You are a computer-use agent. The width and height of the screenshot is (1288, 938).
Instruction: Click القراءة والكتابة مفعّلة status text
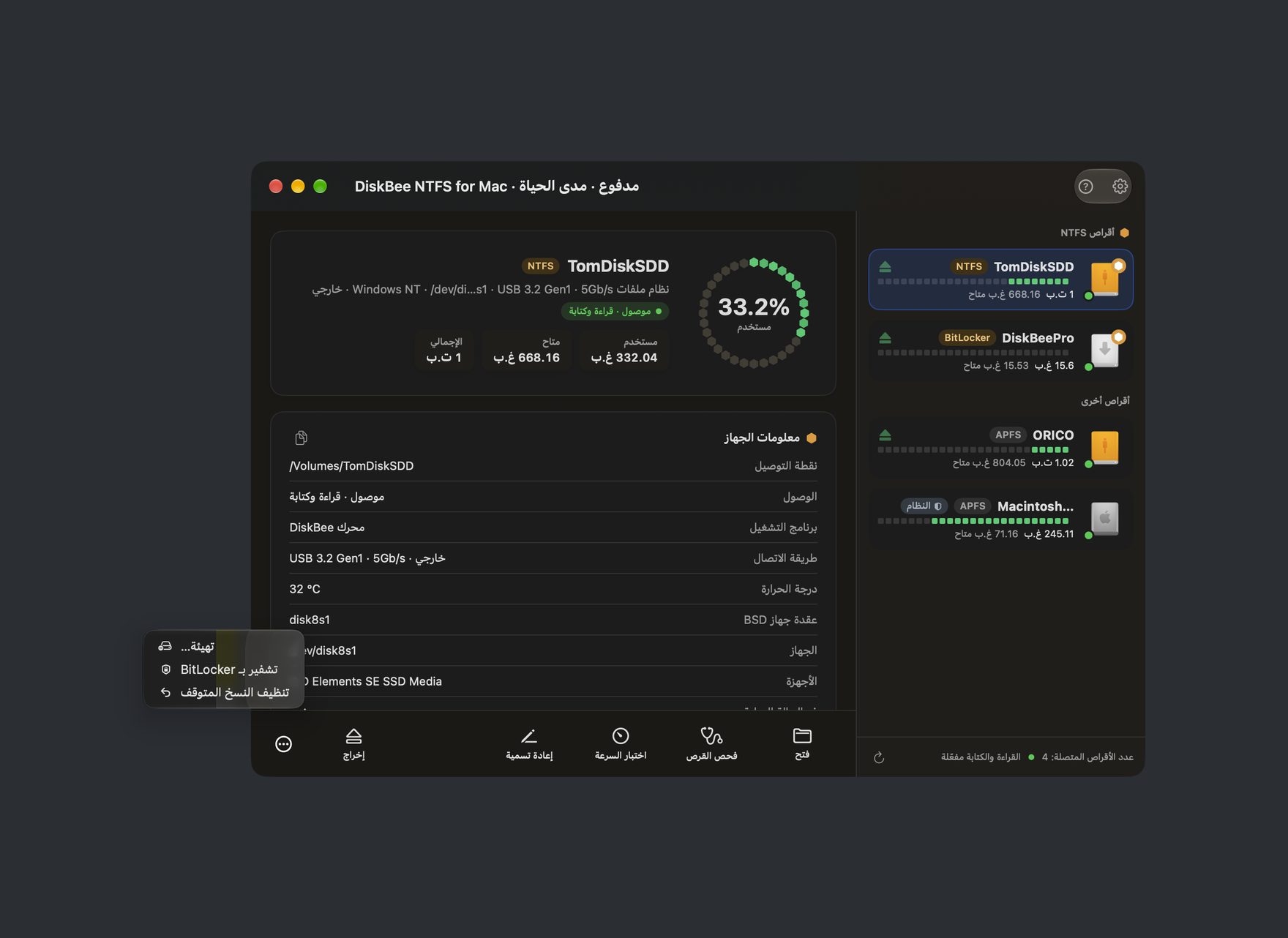tap(981, 757)
